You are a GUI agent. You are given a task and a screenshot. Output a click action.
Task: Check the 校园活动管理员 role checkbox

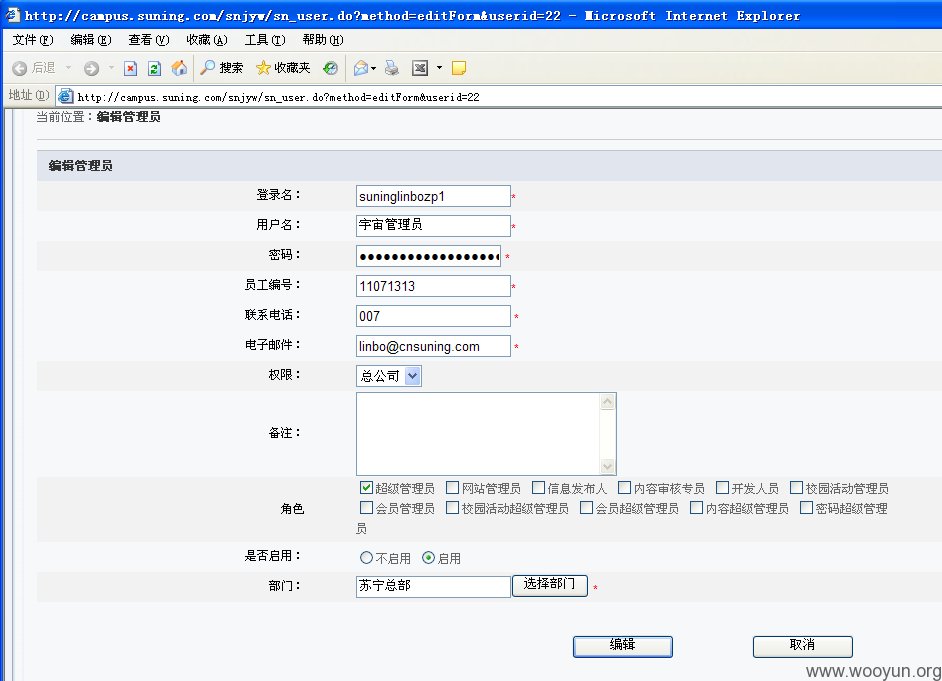[x=796, y=488]
